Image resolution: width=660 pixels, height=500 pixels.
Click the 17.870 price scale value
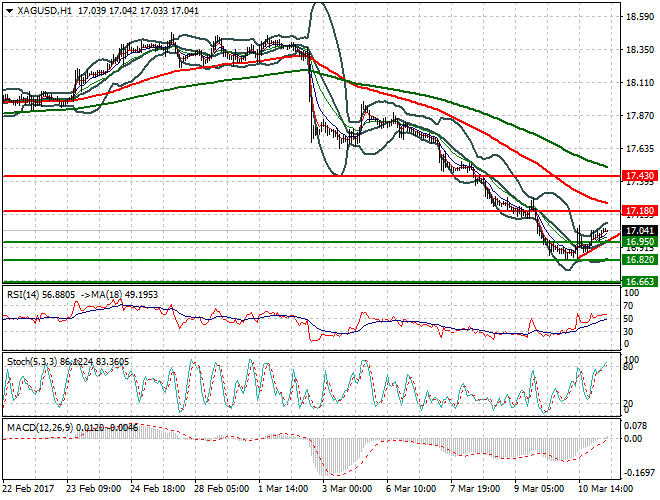point(640,115)
